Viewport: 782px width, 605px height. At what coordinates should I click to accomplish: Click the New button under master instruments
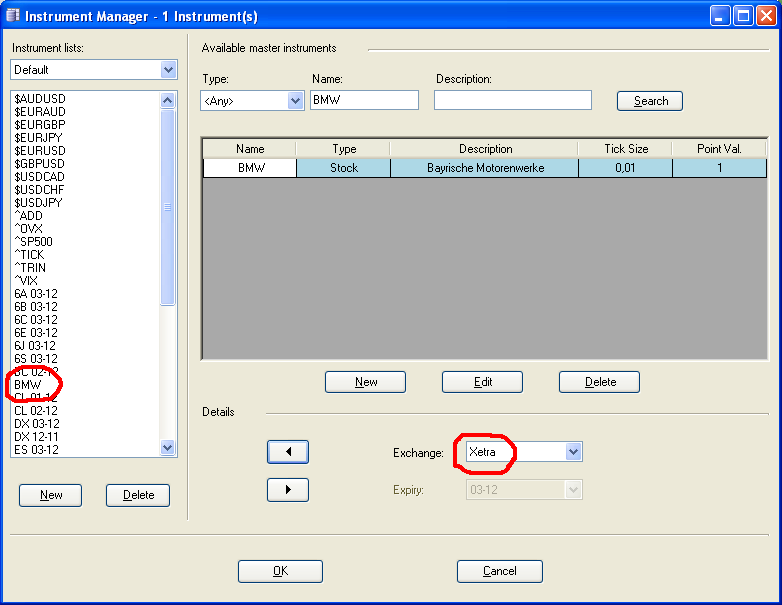pyautogui.click(x=366, y=382)
